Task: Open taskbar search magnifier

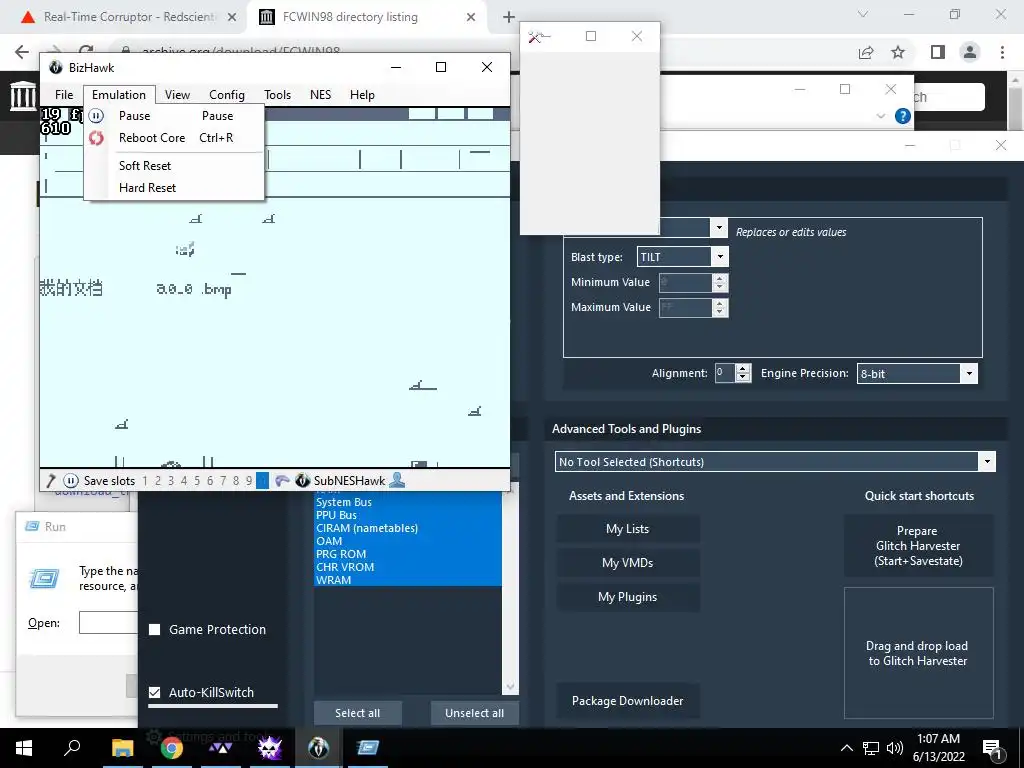Action: 72,747
